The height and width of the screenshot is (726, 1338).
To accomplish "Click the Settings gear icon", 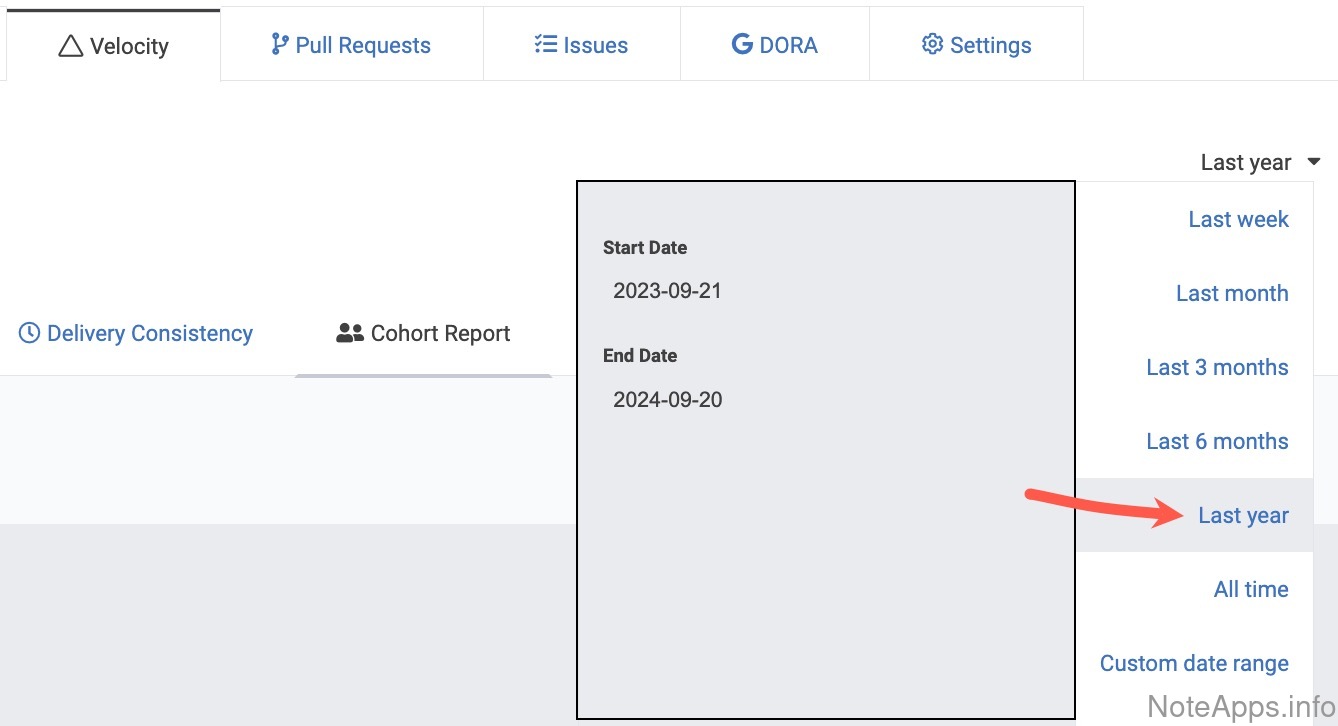I will click(932, 45).
